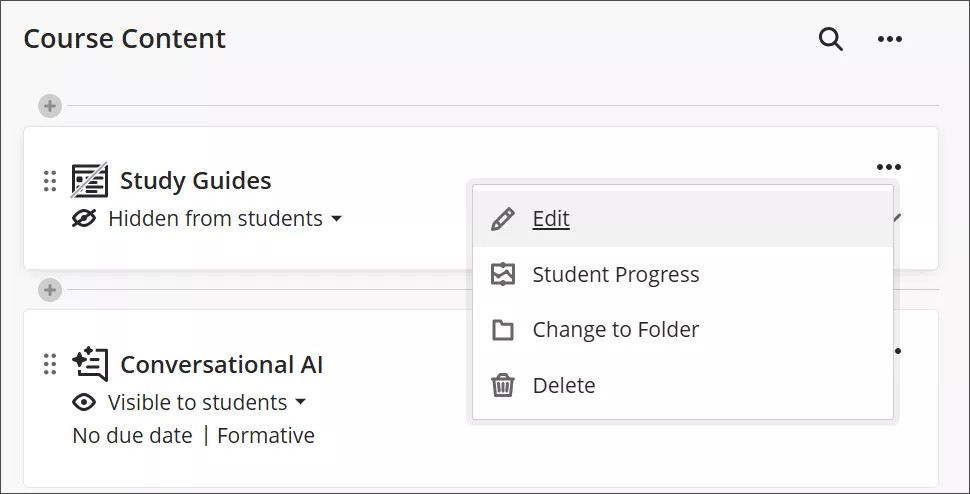Open the Study Guides title link
This screenshot has height=494, width=970.
pos(195,181)
